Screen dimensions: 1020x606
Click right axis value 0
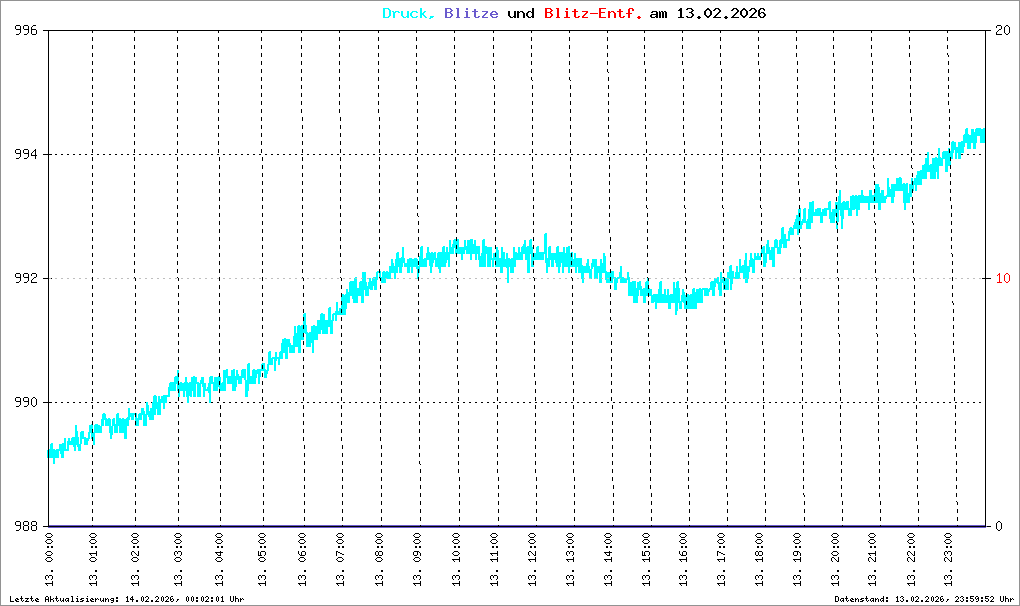pos(999,526)
